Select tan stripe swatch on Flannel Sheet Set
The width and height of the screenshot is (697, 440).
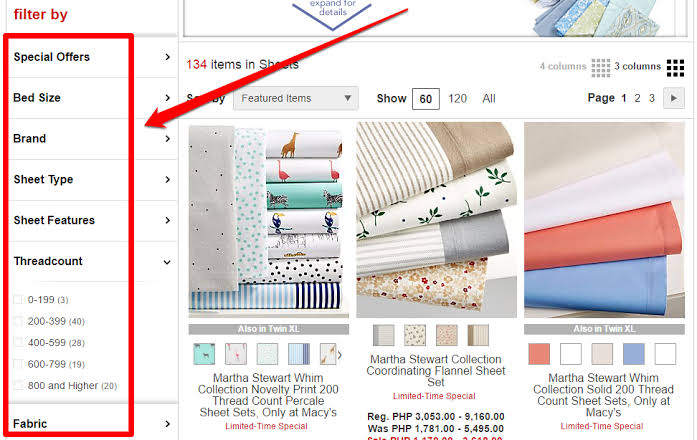pyautogui.click(x=478, y=335)
